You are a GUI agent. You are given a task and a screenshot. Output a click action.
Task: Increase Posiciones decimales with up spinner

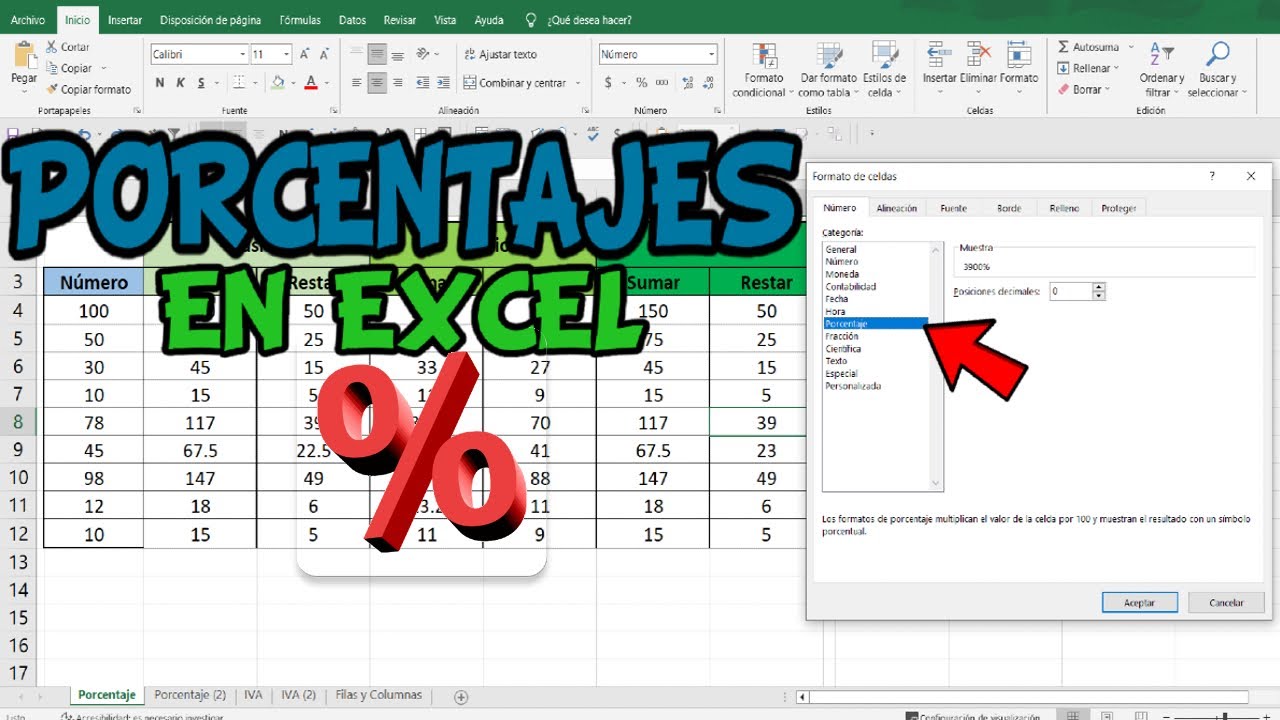tap(1099, 287)
